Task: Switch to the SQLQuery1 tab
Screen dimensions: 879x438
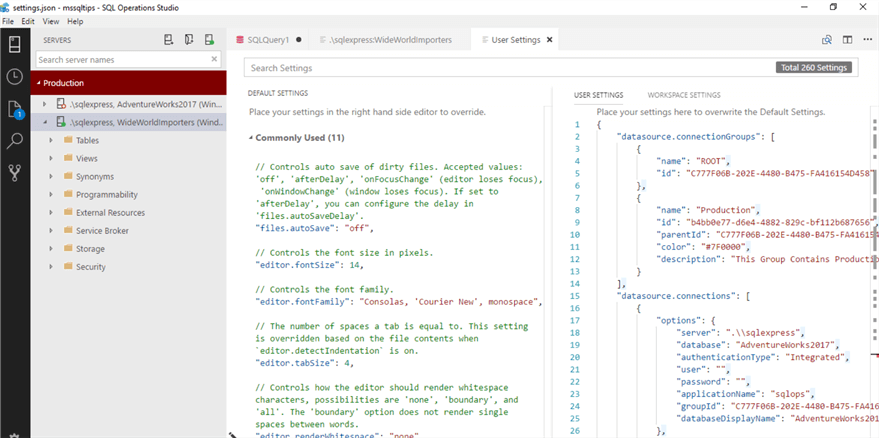Action: pos(268,40)
